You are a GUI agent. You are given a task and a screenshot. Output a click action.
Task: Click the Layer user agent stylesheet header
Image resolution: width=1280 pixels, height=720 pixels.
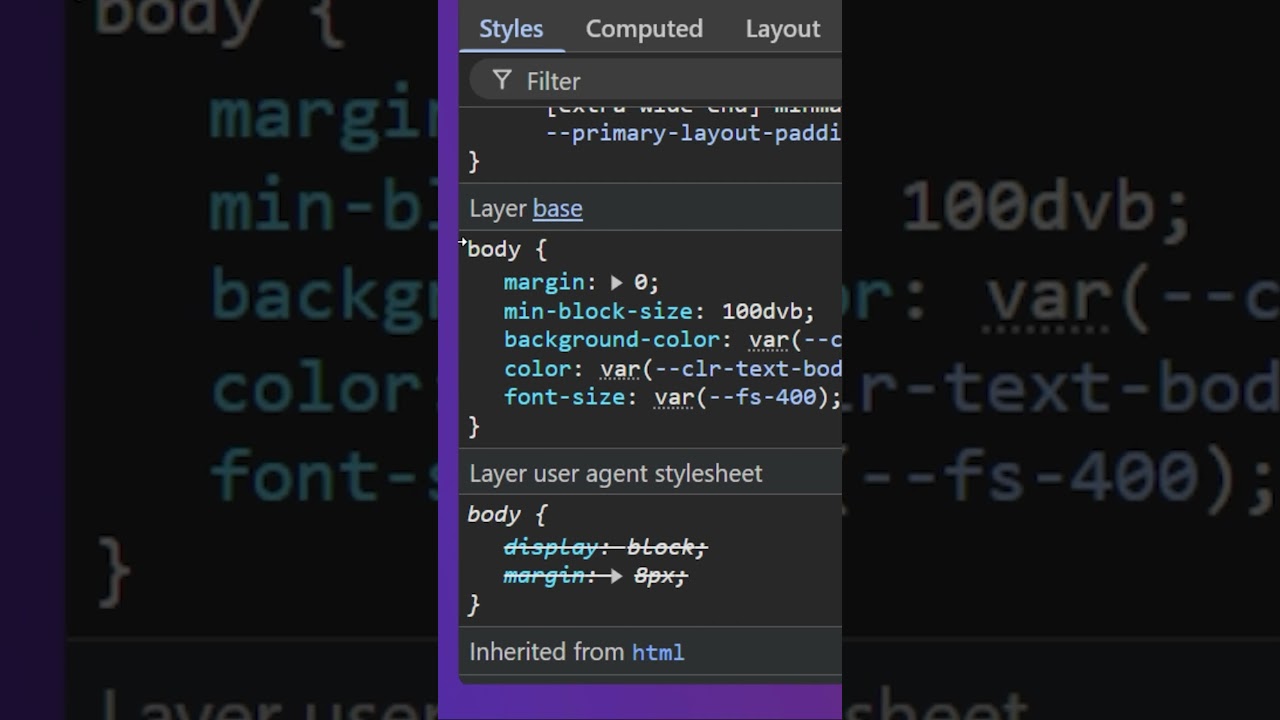(616, 473)
